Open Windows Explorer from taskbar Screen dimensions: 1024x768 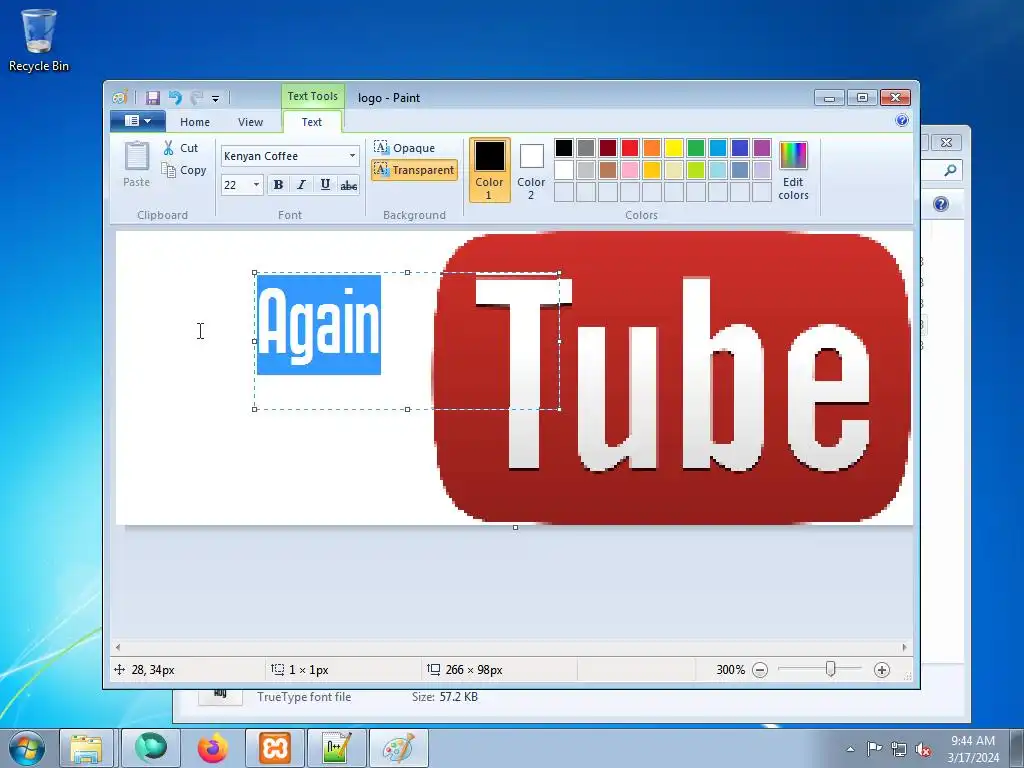(x=86, y=748)
